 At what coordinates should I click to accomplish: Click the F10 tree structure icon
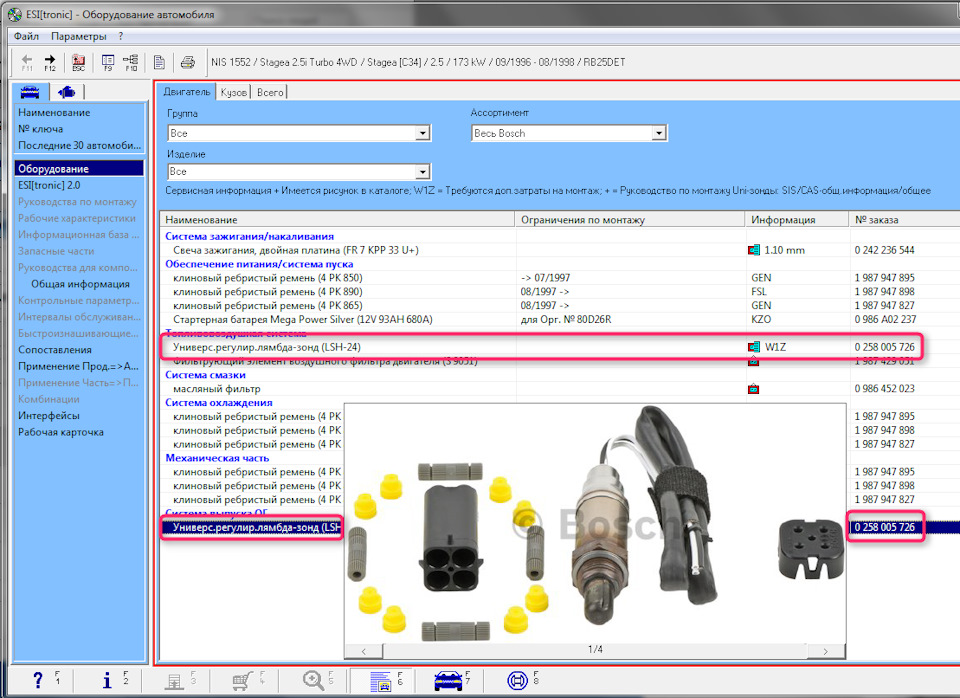pyautogui.click(x=131, y=62)
